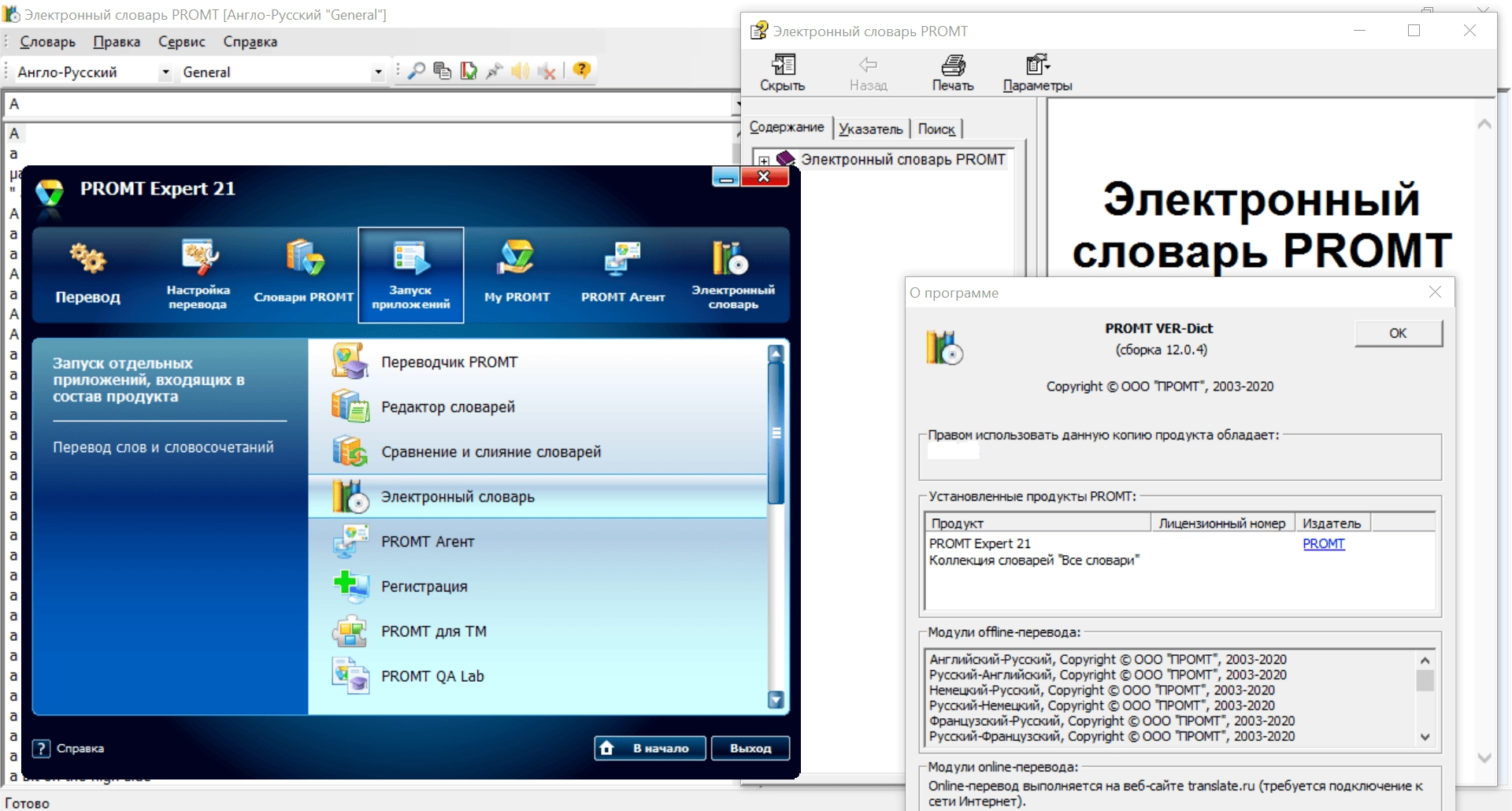Click the speaker with red X icon

click(x=547, y=71)
